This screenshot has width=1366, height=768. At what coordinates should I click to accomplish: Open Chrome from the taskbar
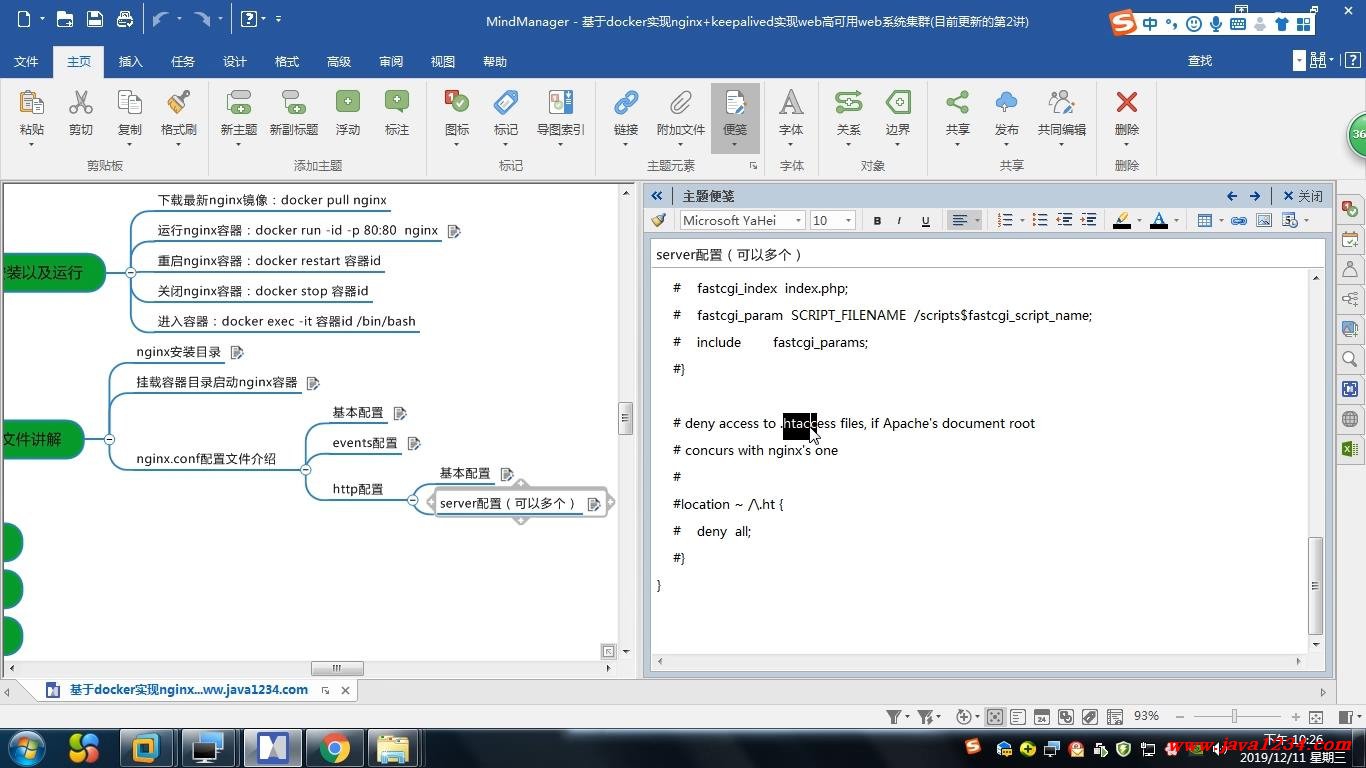tap(335, 748)
